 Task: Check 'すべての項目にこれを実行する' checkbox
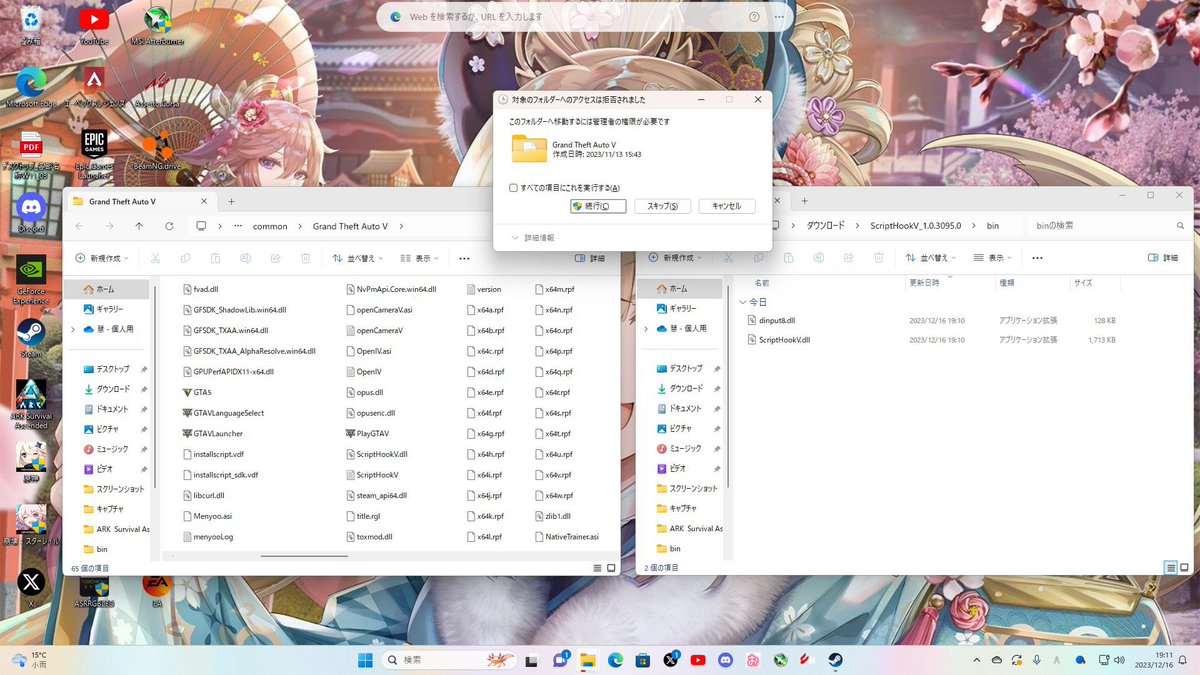pyautogui.click(x=513, y=187)
